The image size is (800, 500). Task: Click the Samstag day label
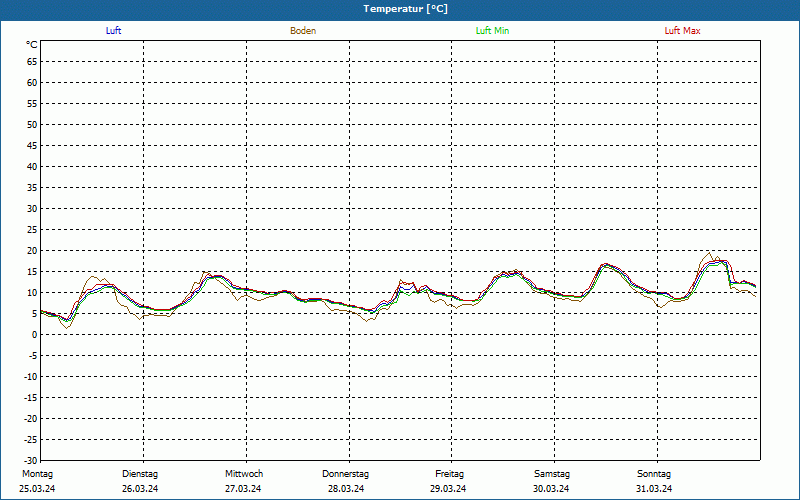pos(552,474)
